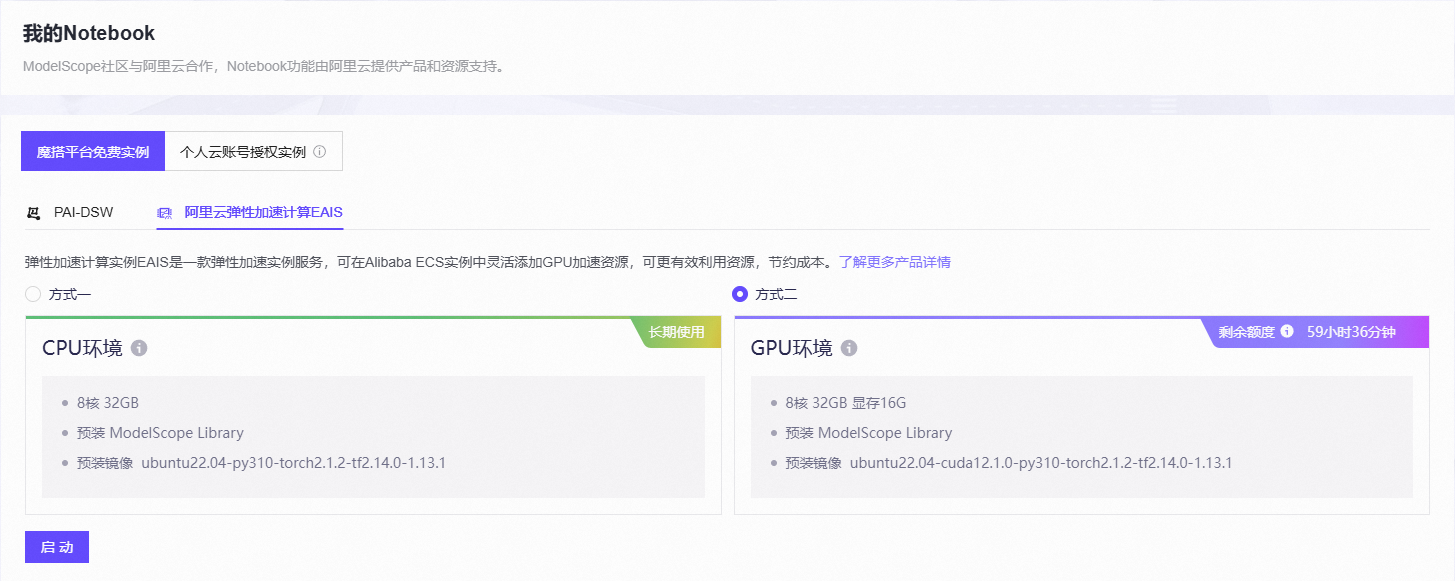This screenshot has height=581, width=1455.
Task: Click the info icon next to CPU环境
Action: coord(139,348)
